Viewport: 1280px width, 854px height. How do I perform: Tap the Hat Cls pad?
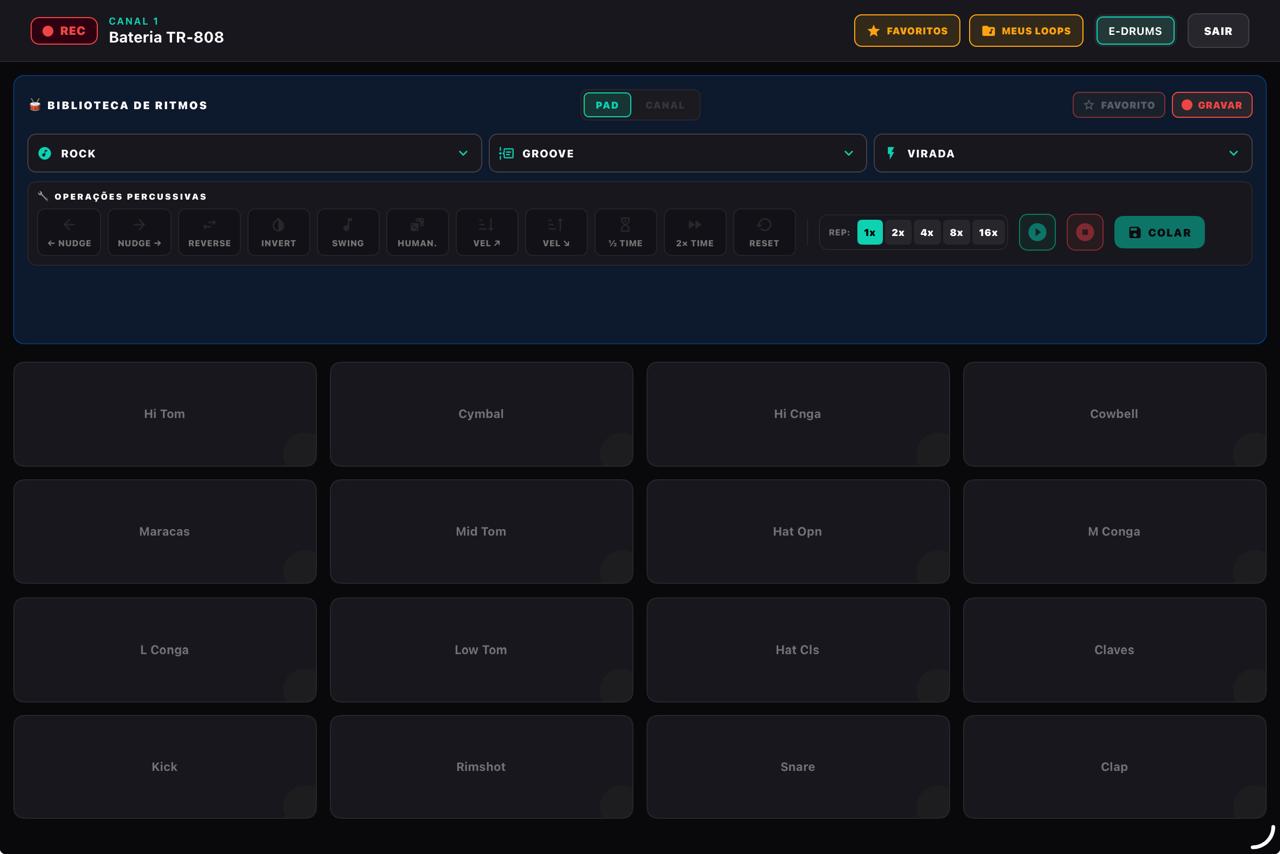[x=798, y=650]
